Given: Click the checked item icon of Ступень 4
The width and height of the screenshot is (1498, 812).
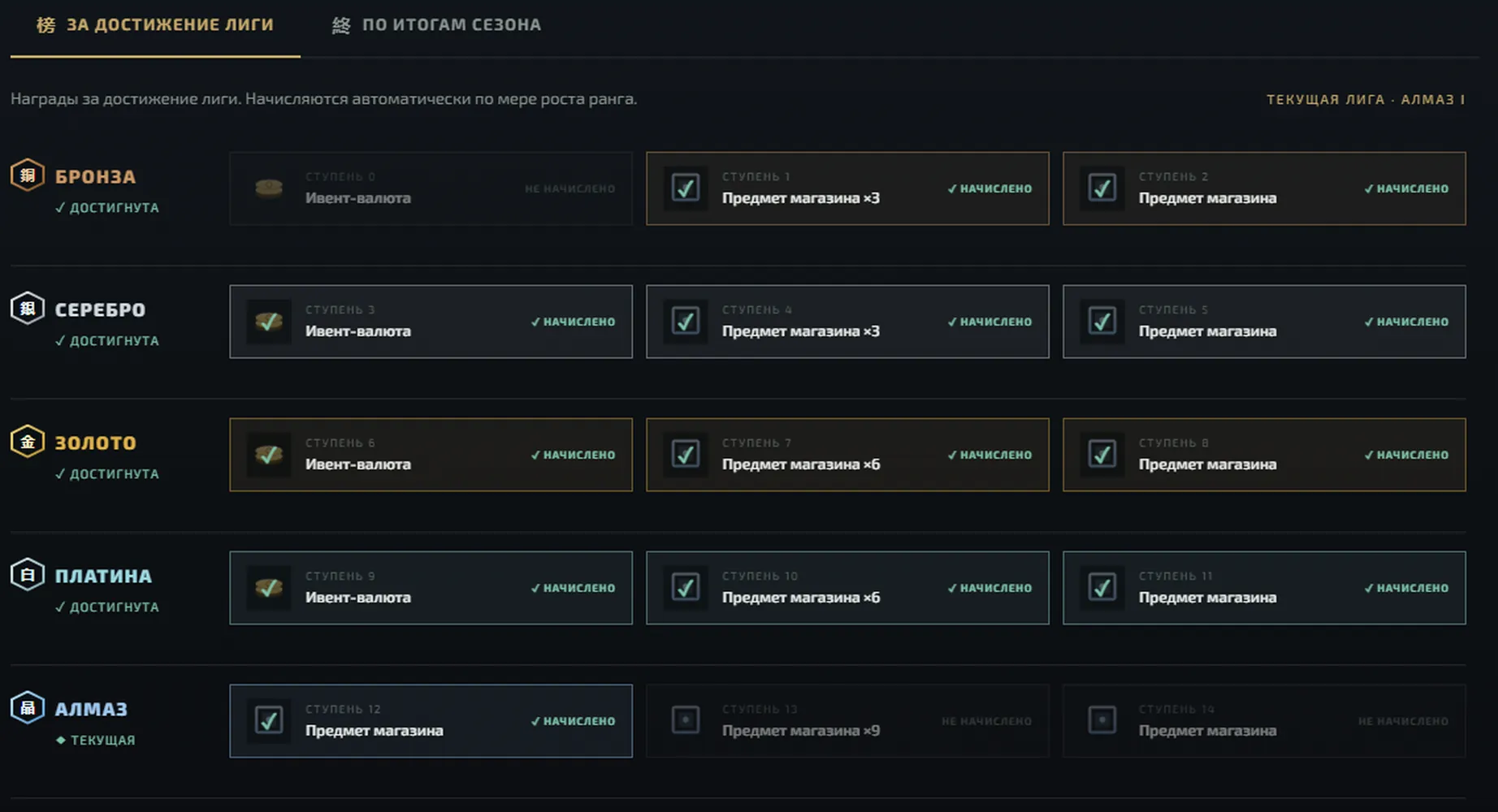Looking at the screenshot, I should pos(686,322).
